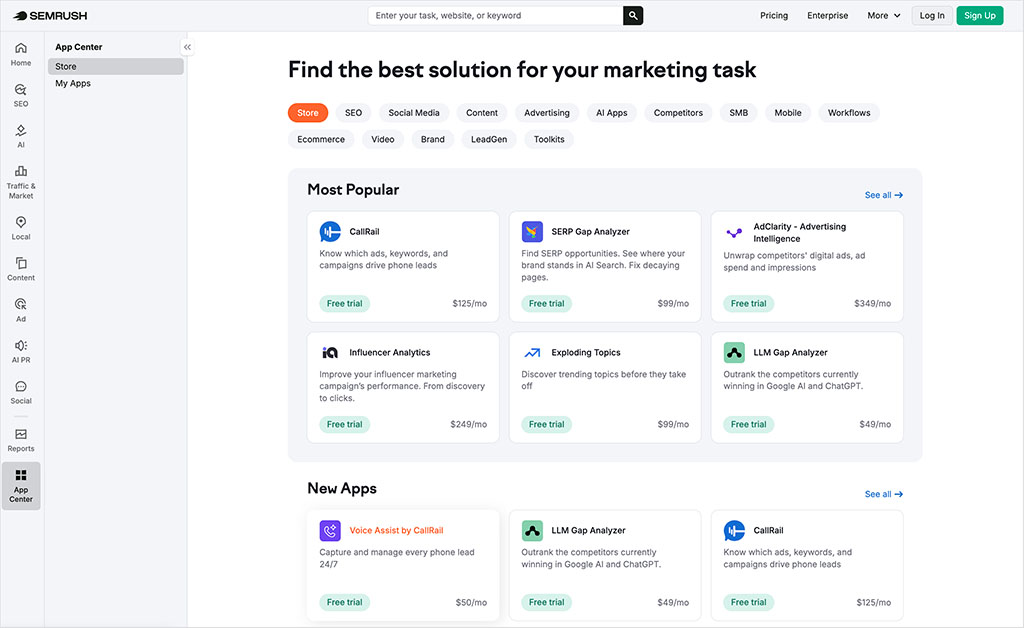The image size is (1024, 628).
Task: Select the SMB category pill
Action: (739, 113)
